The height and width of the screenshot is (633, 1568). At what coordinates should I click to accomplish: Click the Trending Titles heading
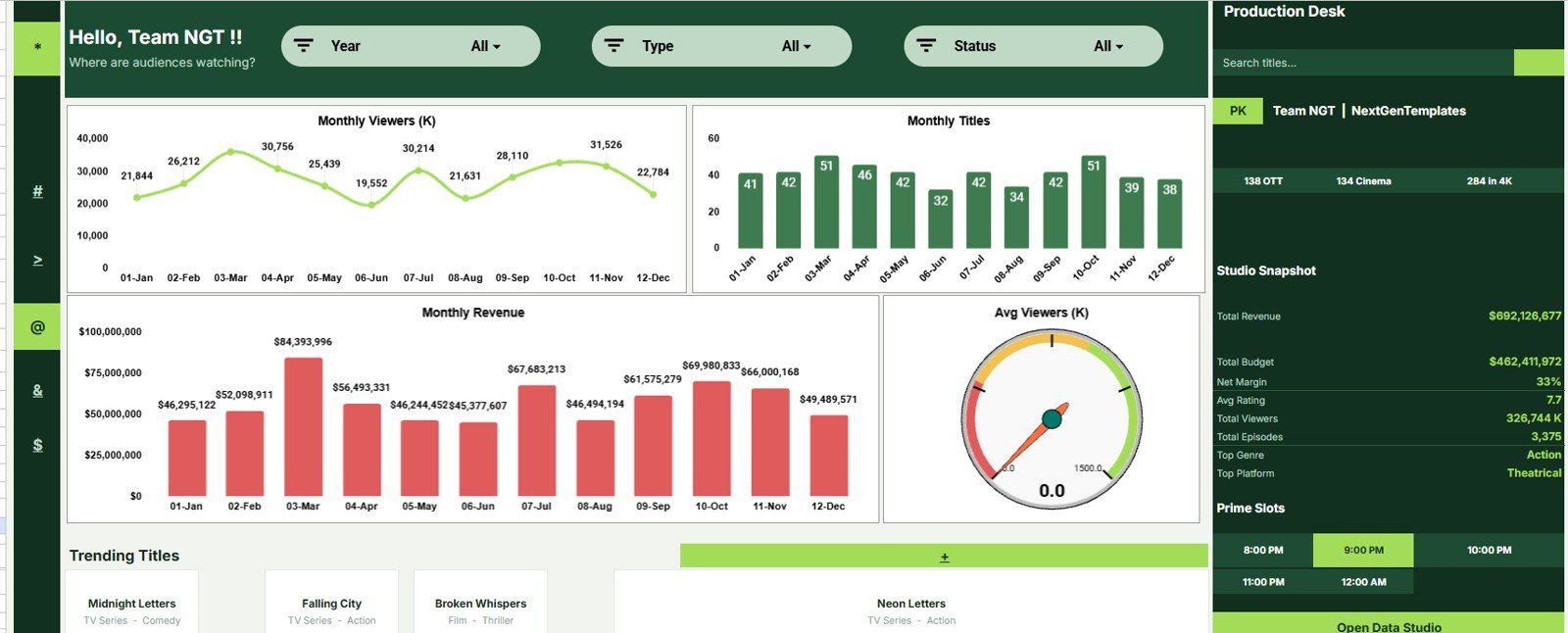coord(124,556)
